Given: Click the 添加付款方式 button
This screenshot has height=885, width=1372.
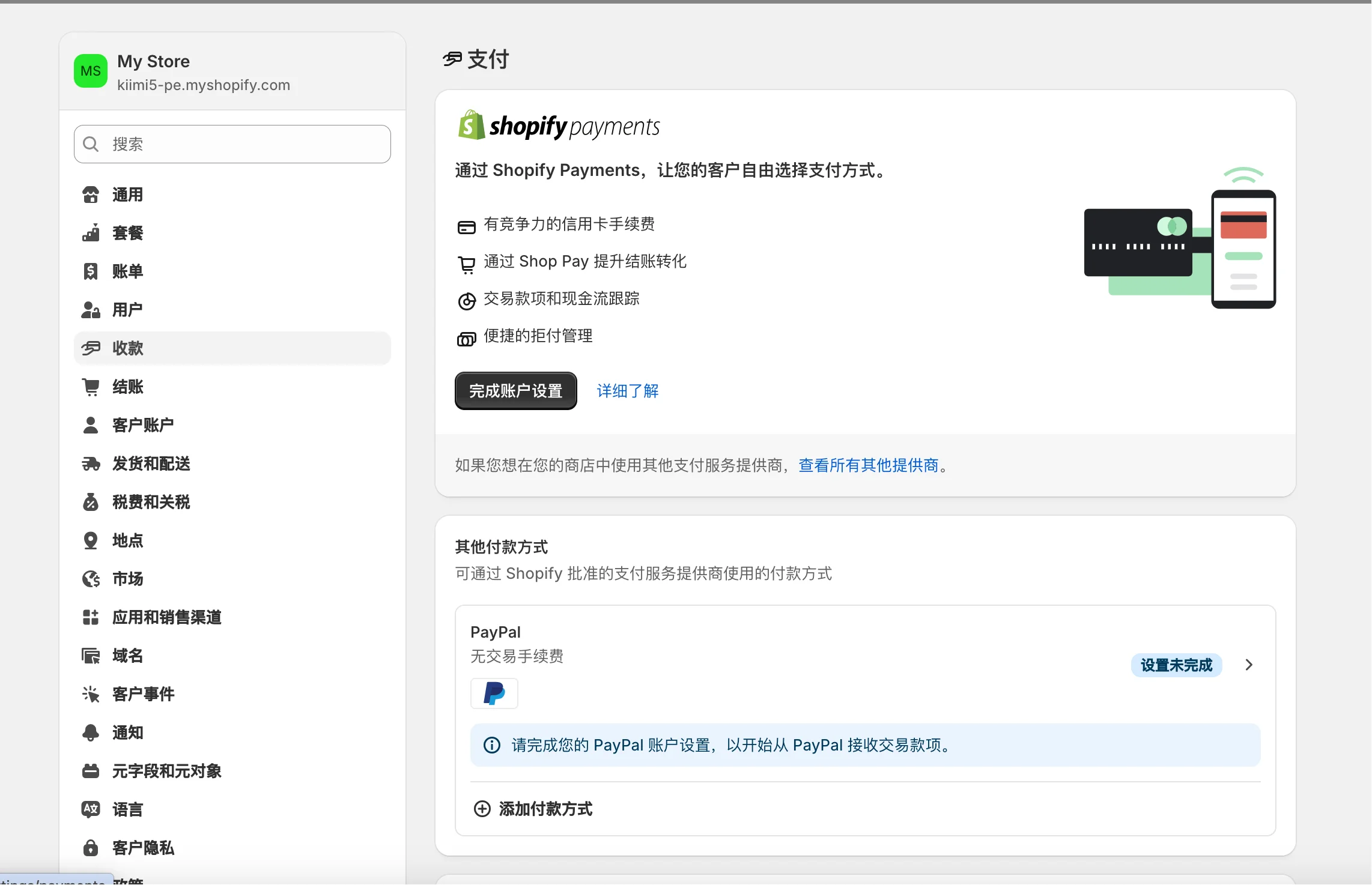Looking at the screenshot, I should coord(533,809).
